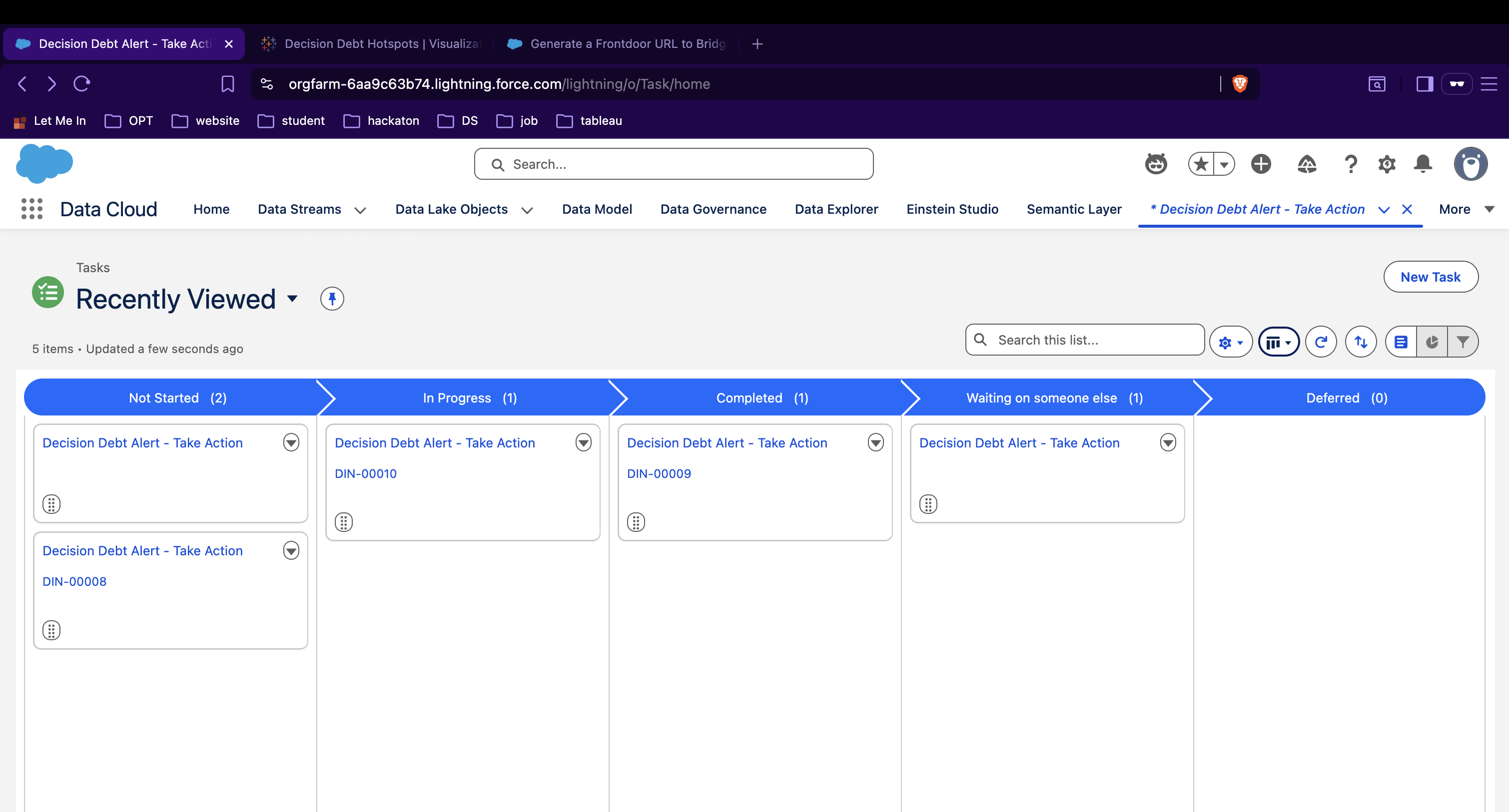
Task: Go to the Data Explorer tab
Action: 836,209
